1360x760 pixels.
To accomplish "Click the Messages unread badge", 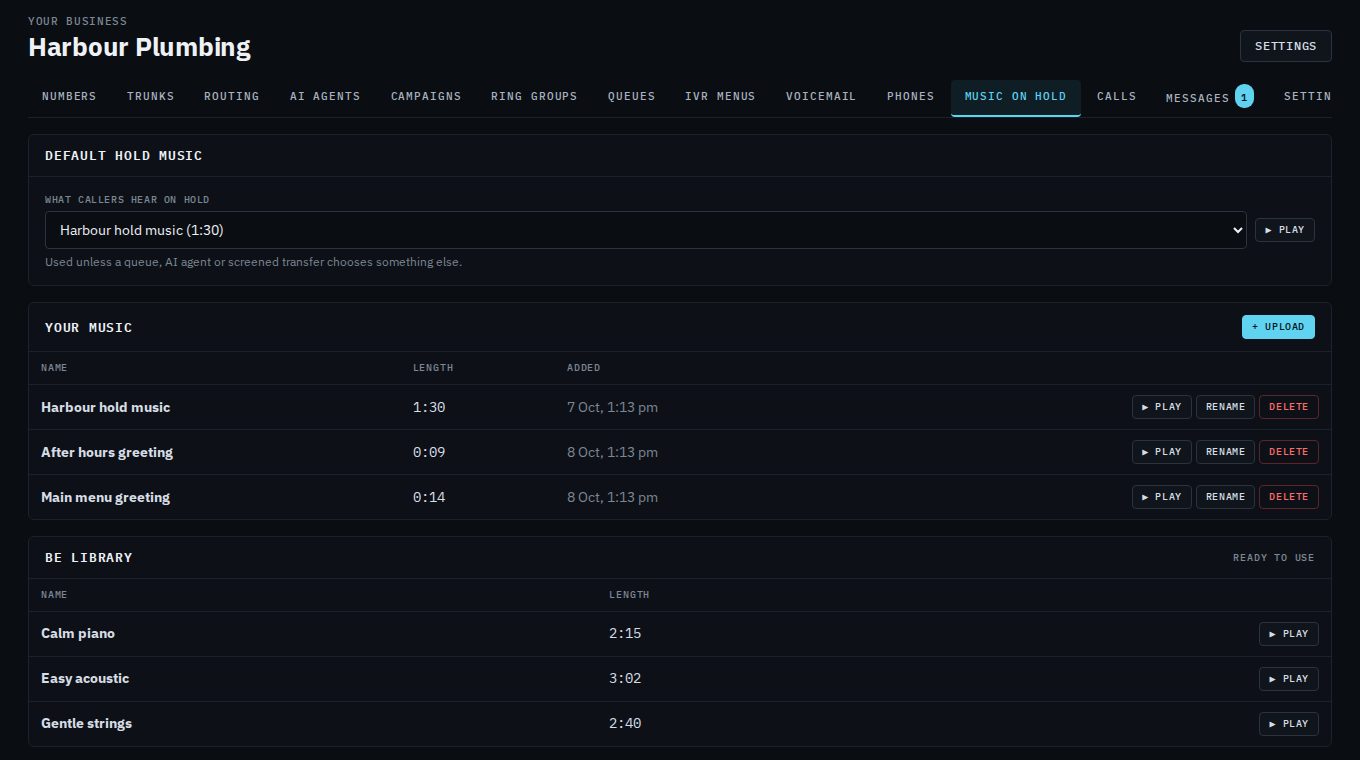I will tap(1244, 97).
